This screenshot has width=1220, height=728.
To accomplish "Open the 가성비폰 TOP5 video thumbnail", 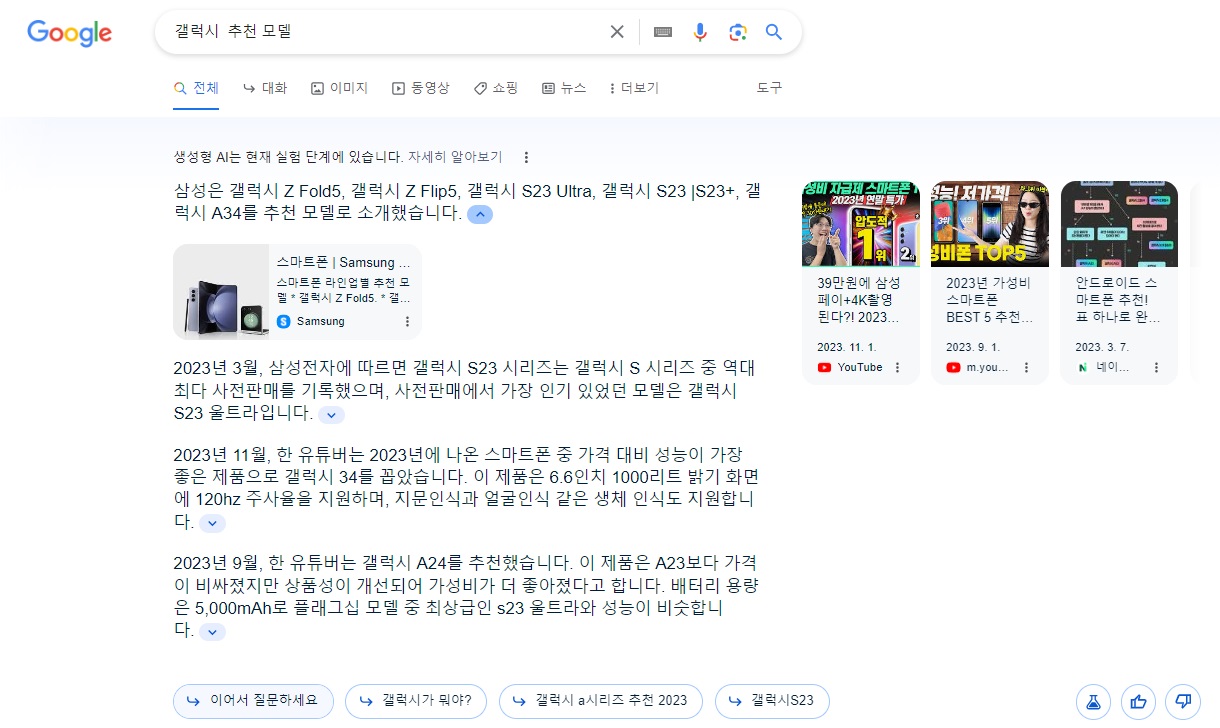I will pos(990,224).
